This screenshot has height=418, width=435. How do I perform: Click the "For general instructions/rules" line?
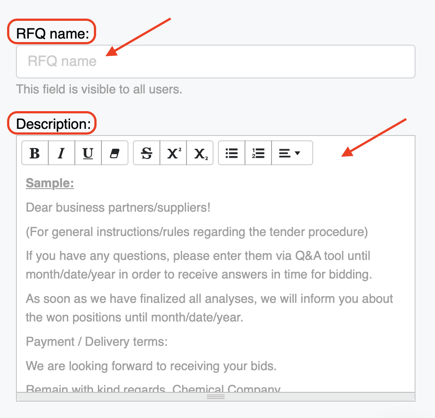click(197, 232)
